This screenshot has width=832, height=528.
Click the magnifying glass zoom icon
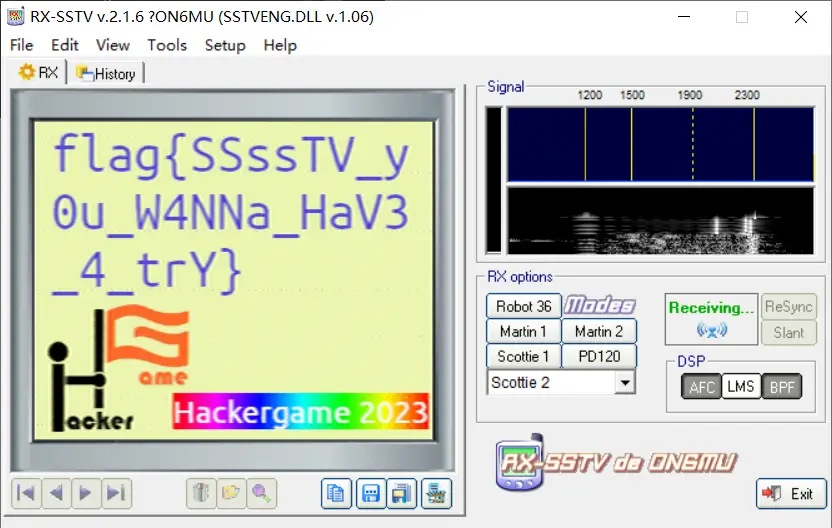tap(262, 492)
